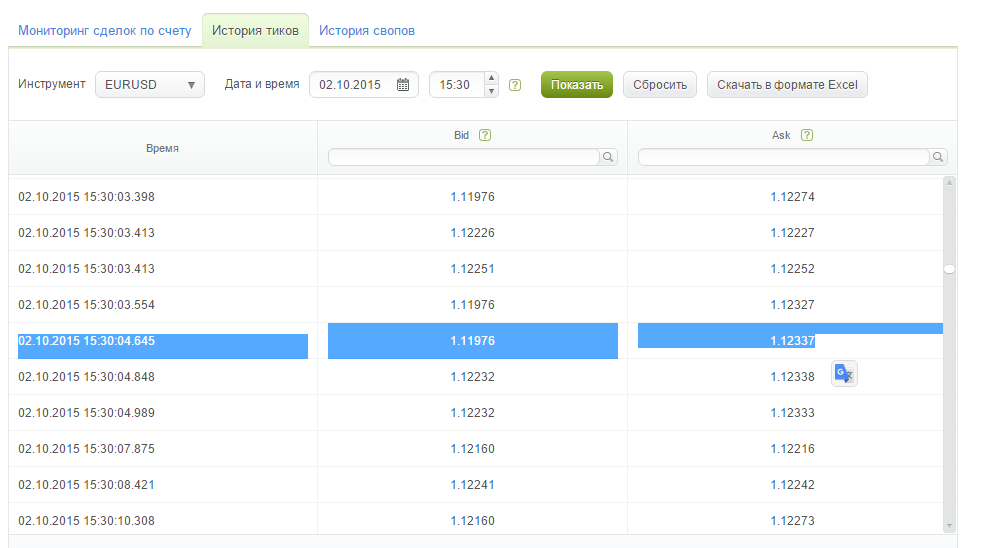The width and height of the screenshot is (1003, 548).
Task: Open the calendar date picker icon
Action: [x=402, y=84]
